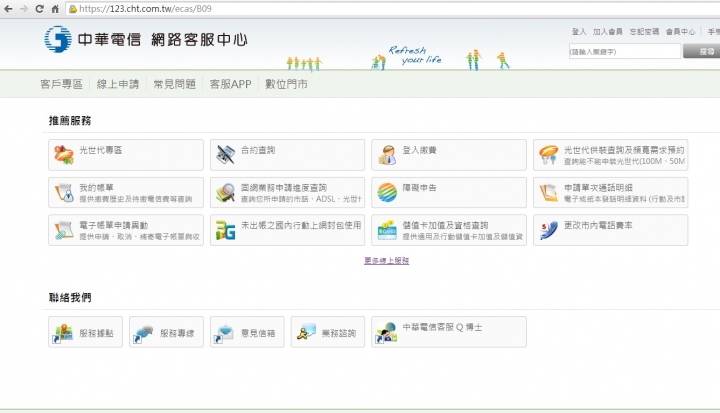Go back using the browser back arrow
Viewport: 720px width, 413px height.
point(8,9)
